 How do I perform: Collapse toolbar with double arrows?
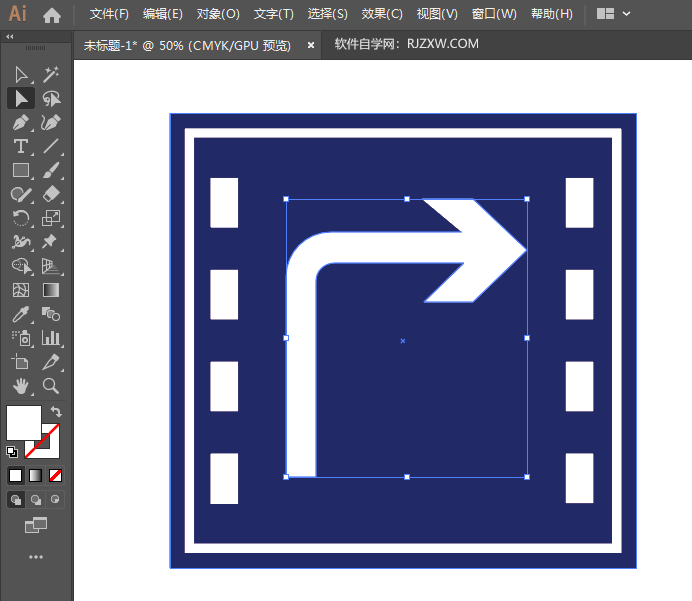[10, 37]
